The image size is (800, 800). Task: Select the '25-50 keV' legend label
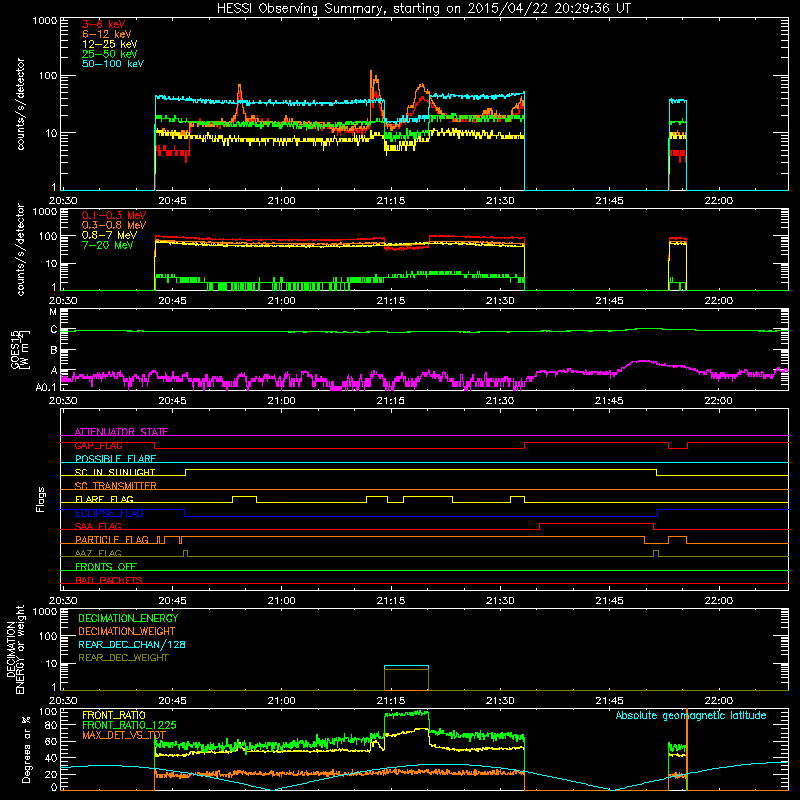click(110, 54)
